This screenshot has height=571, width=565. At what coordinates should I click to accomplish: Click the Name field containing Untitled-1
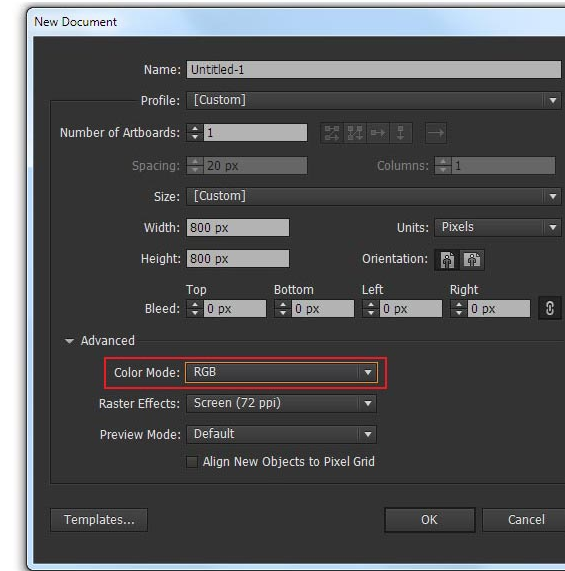[374, 70]
